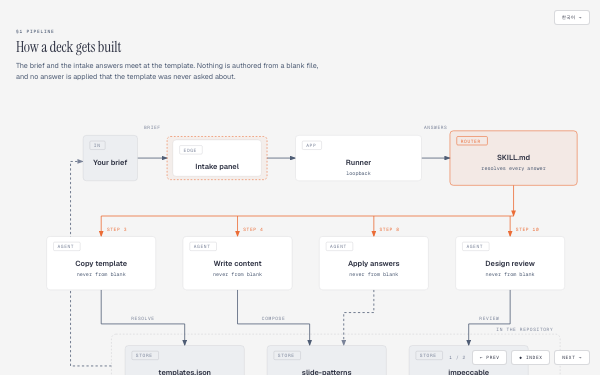The height and width of the screenshot is (375, 600).
Task: Click the RESOLVE edge label
Action: tap(142, 318)
